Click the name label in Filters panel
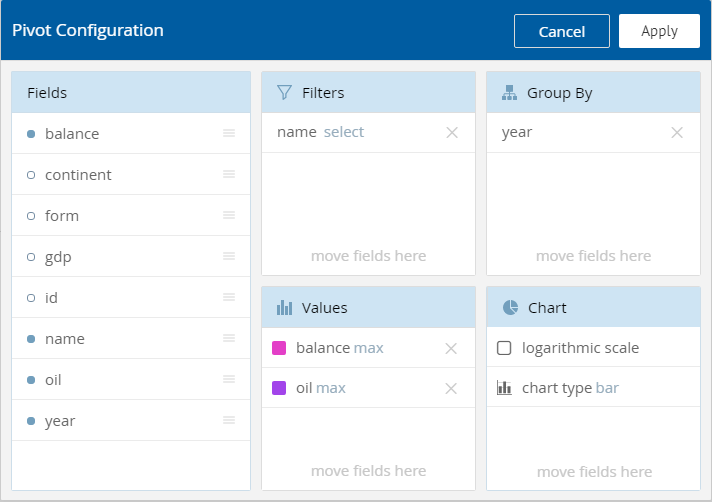 point(297,132)
